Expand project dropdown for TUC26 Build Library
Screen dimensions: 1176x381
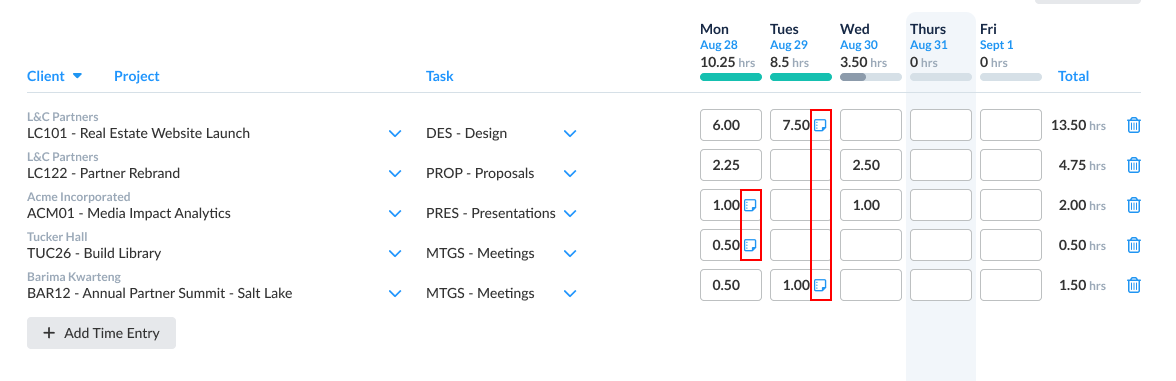[x=395, y=254]
